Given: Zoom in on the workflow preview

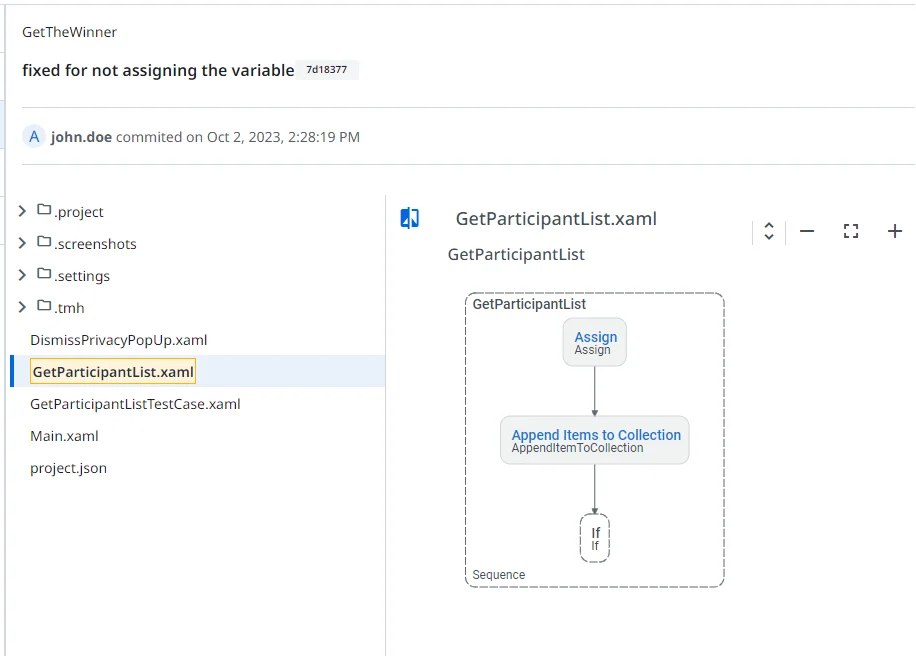Looking at the screenshot, I should point(895,231).
